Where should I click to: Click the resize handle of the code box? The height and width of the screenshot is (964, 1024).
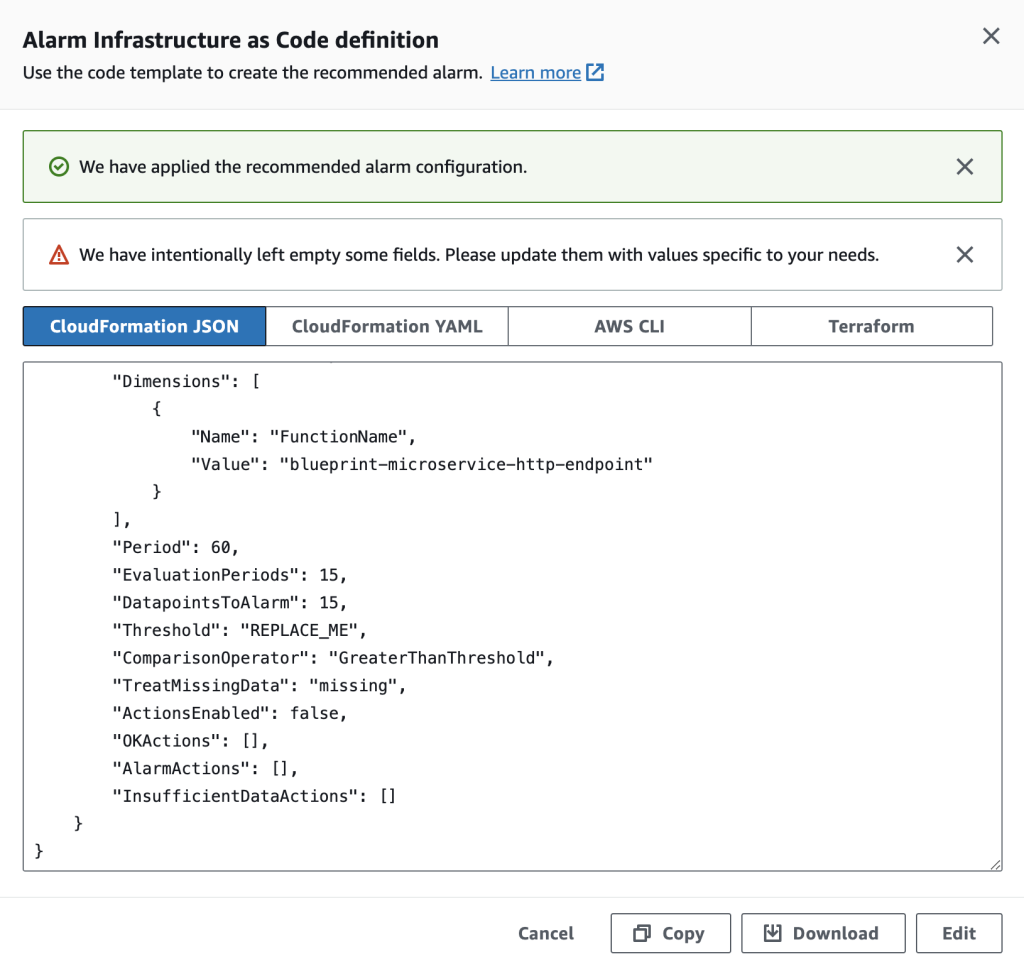[996, 865]
